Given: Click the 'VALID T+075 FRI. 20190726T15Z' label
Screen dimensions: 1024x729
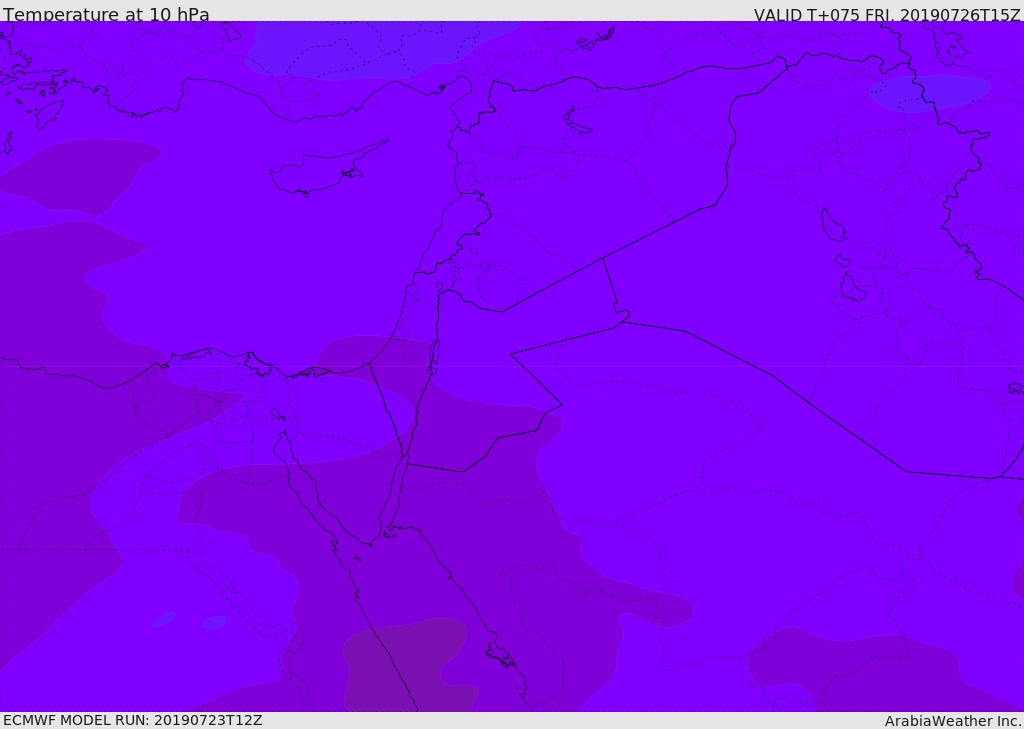Looking at the screenshot, I should 887,14.
